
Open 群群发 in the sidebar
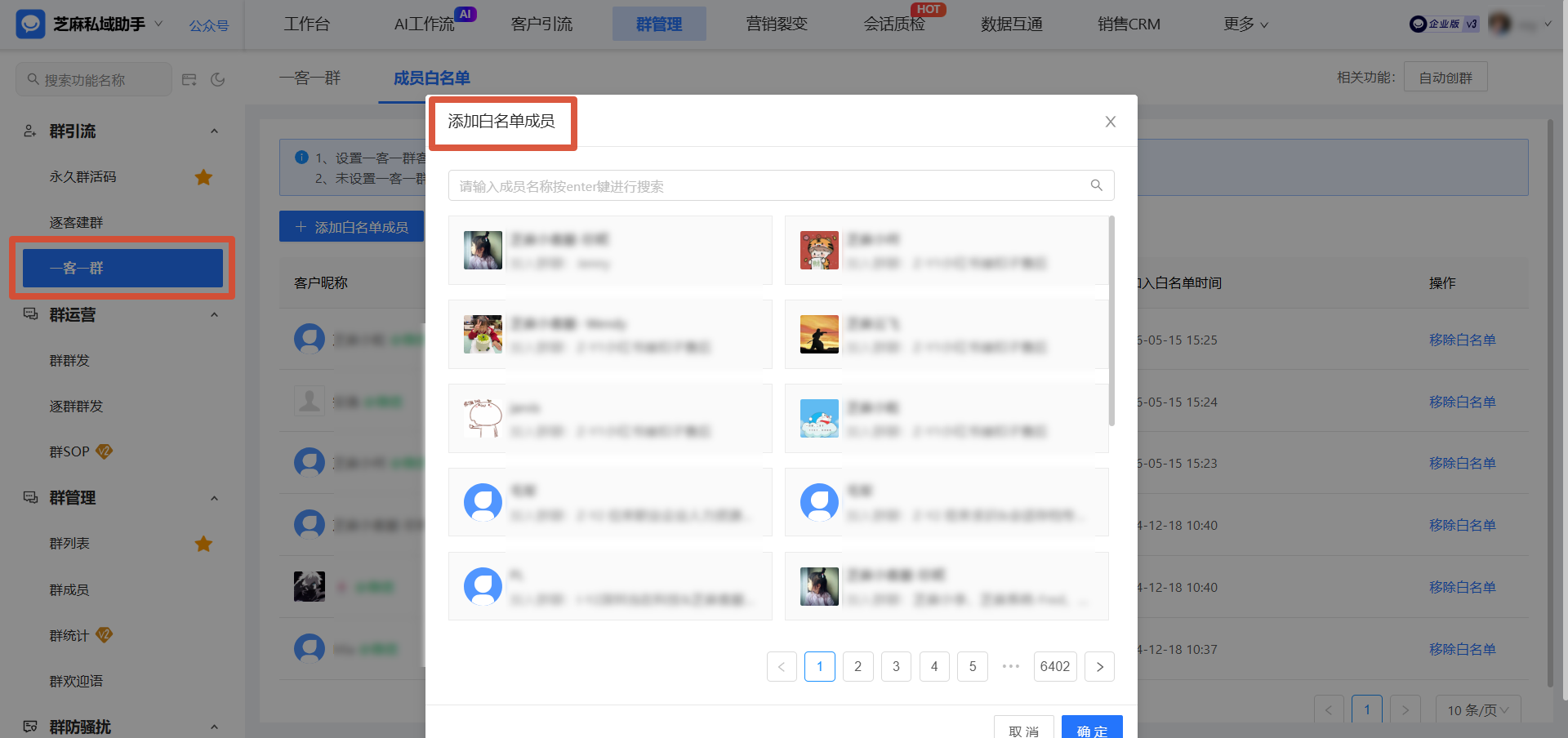click(69, 360)
